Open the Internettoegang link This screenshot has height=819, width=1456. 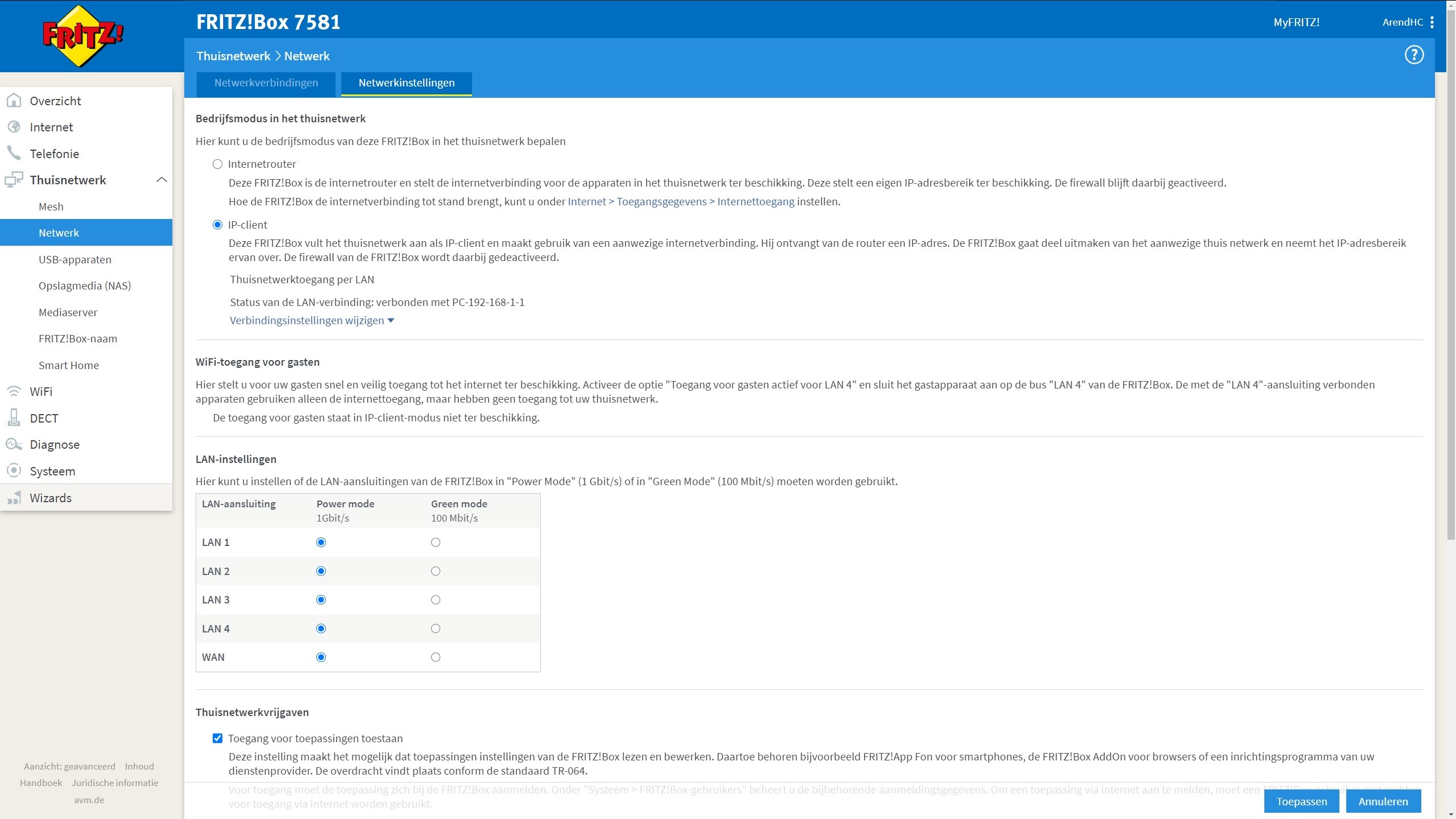pyautogui.click(x=755, y=201)
